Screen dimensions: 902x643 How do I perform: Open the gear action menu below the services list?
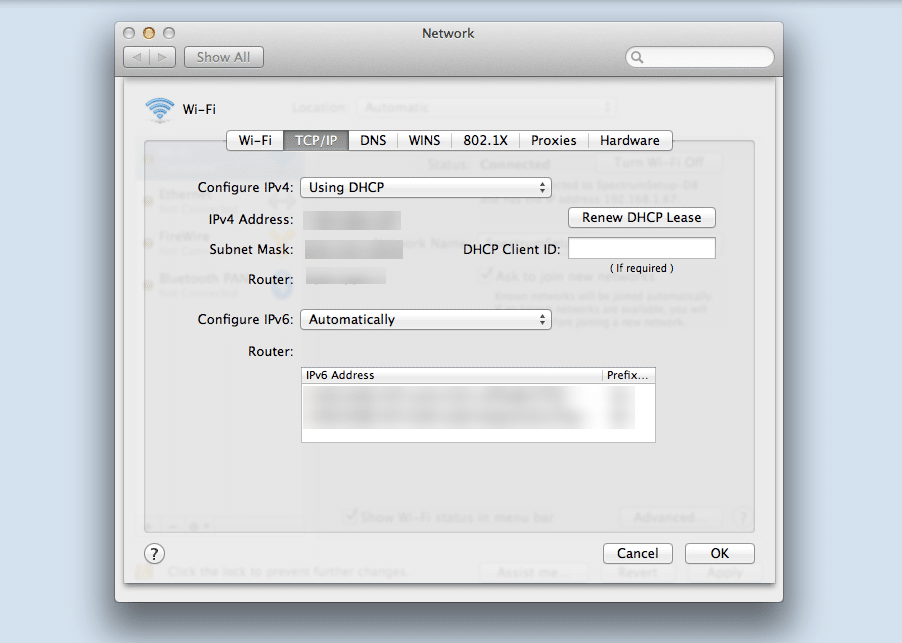tap(194, 524)
